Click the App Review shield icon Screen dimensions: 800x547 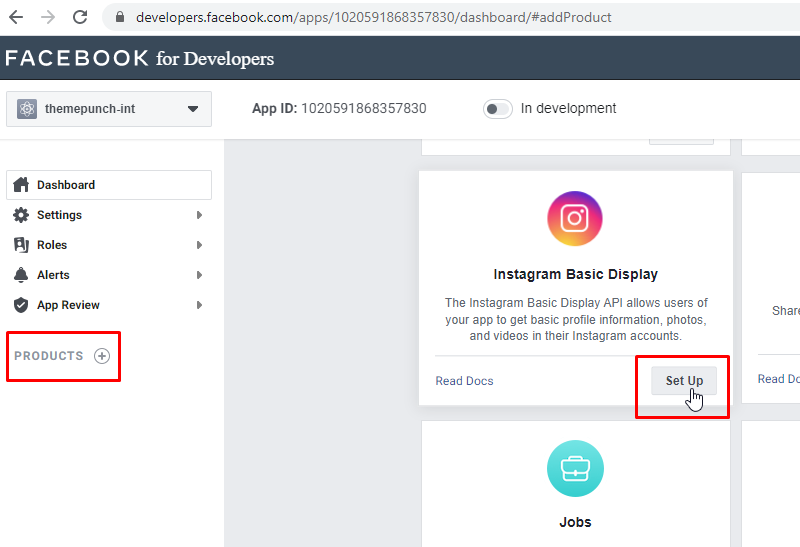coord(21,305)
